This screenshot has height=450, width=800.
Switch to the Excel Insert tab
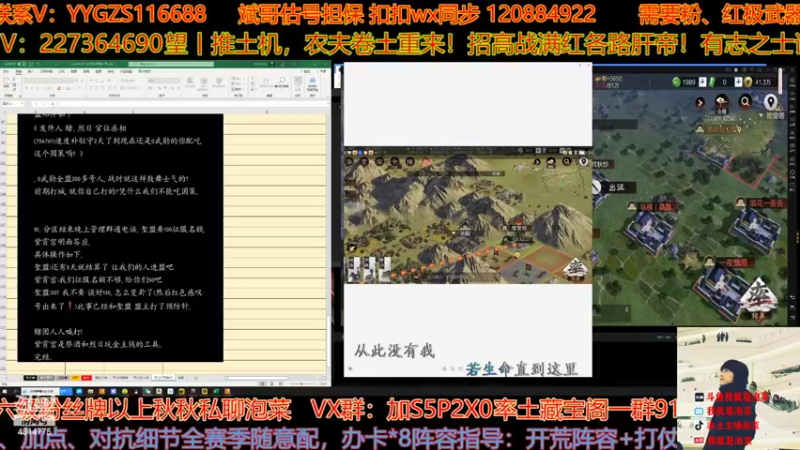[31, 71]
